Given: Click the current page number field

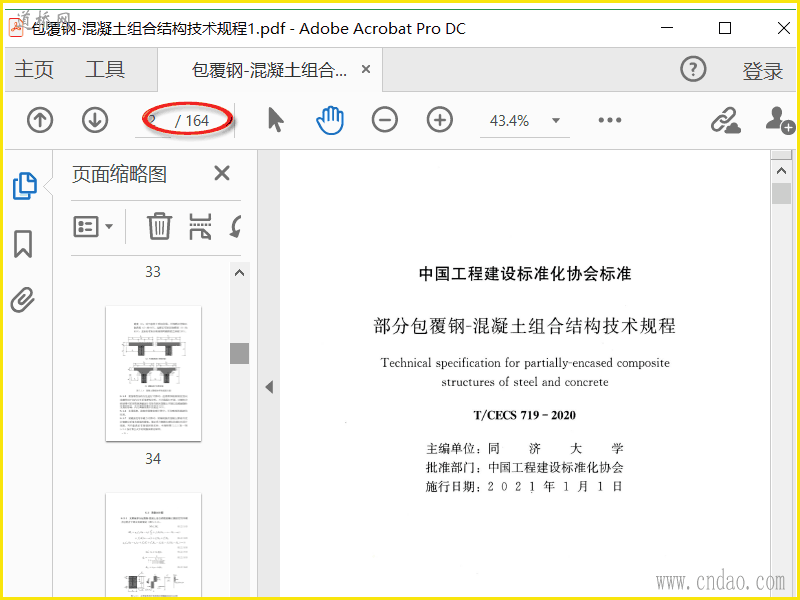Looking at the screenshot, I should 153,121.
